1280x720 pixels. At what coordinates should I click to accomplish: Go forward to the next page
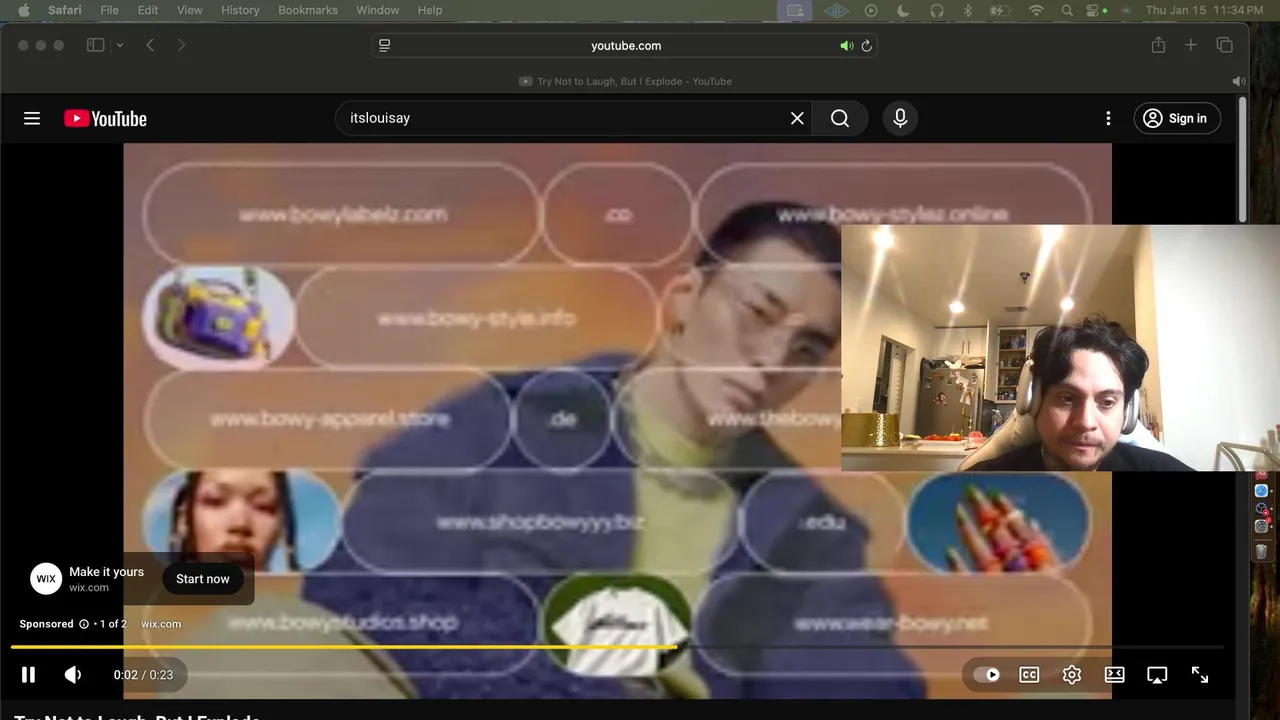coord(181,45)
